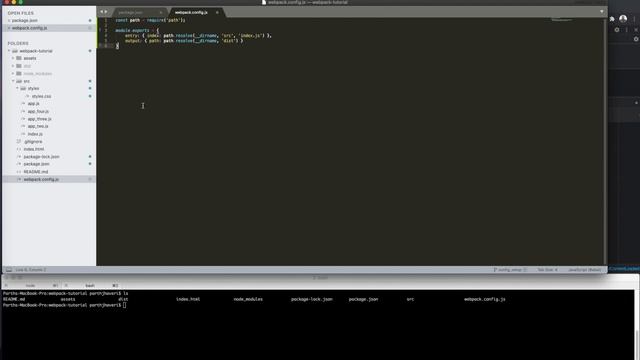Collapse the styles folder

coord(17,89)
